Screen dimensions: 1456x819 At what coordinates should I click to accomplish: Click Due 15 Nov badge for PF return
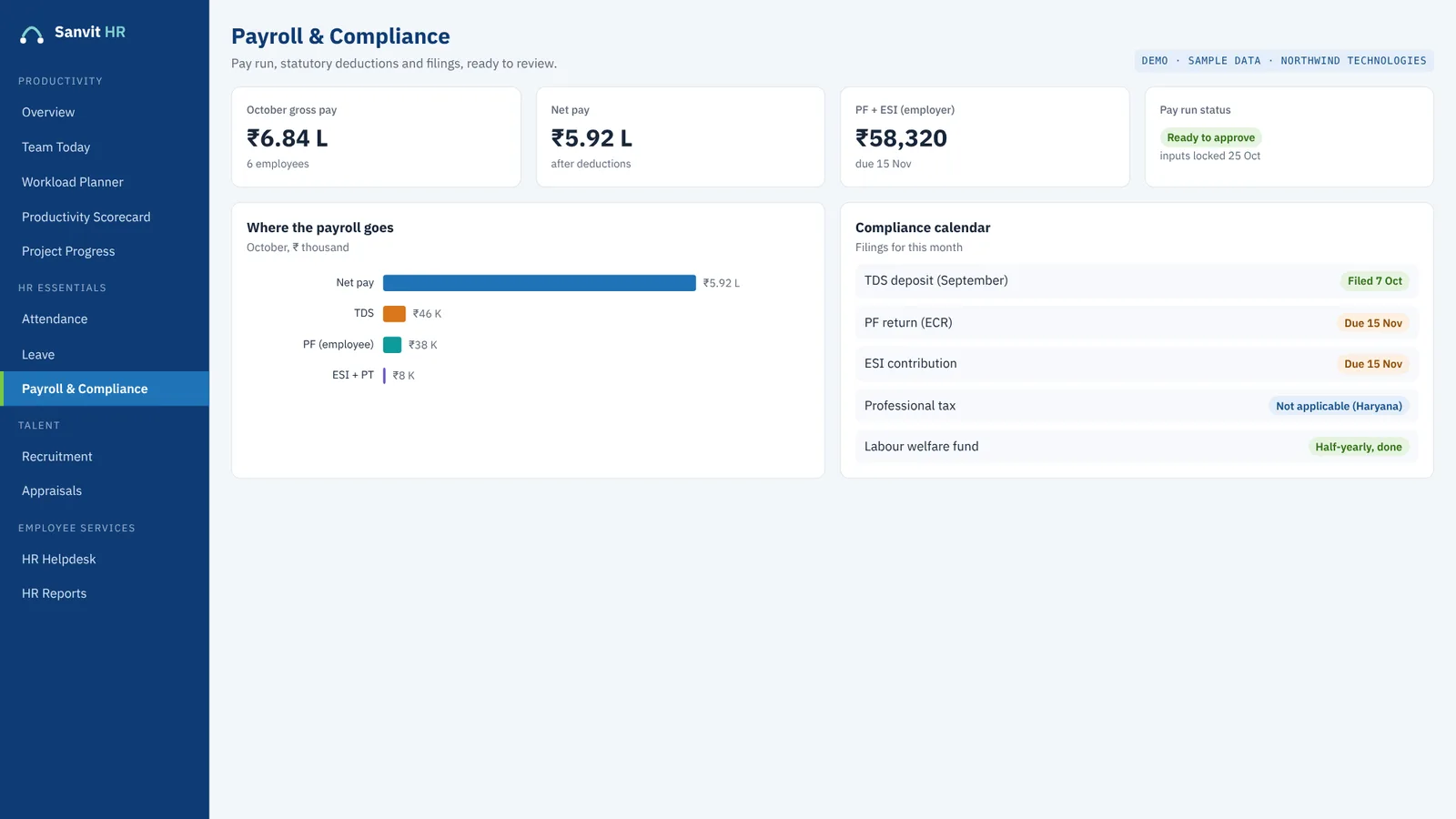coord(1373,323)
